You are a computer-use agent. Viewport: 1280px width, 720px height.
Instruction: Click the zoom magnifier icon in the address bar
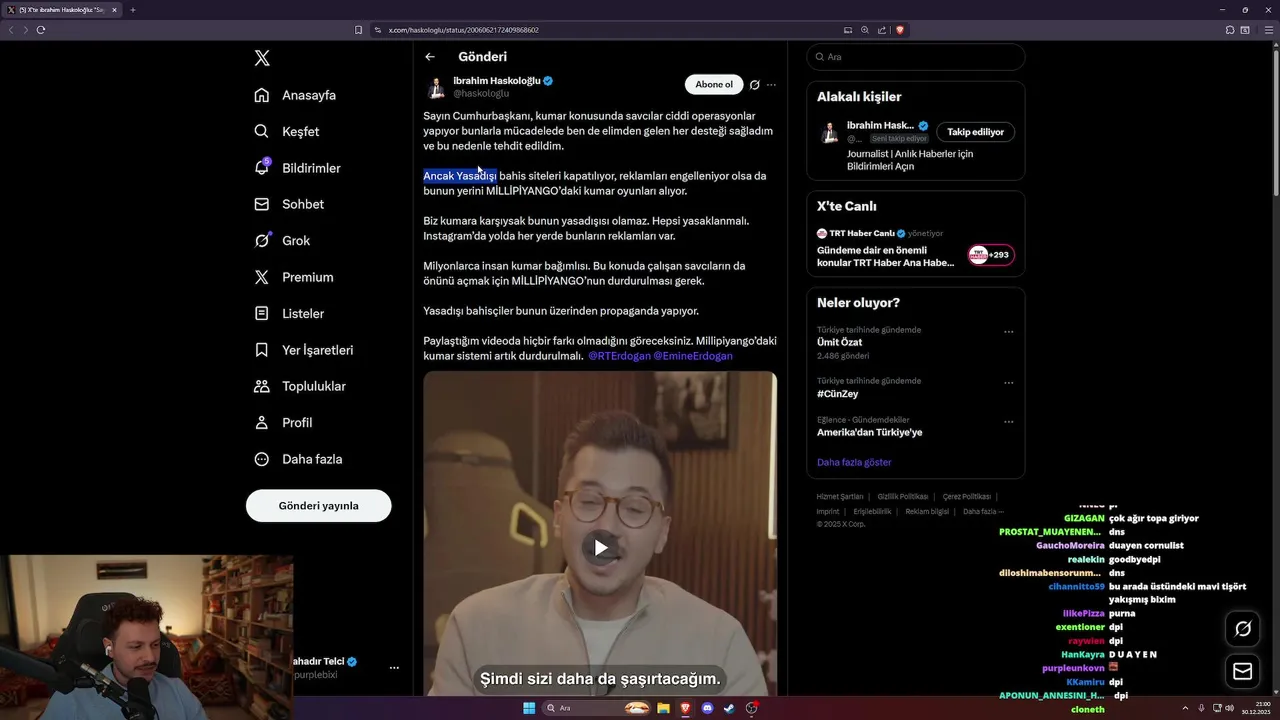click(x=865, y=30)
